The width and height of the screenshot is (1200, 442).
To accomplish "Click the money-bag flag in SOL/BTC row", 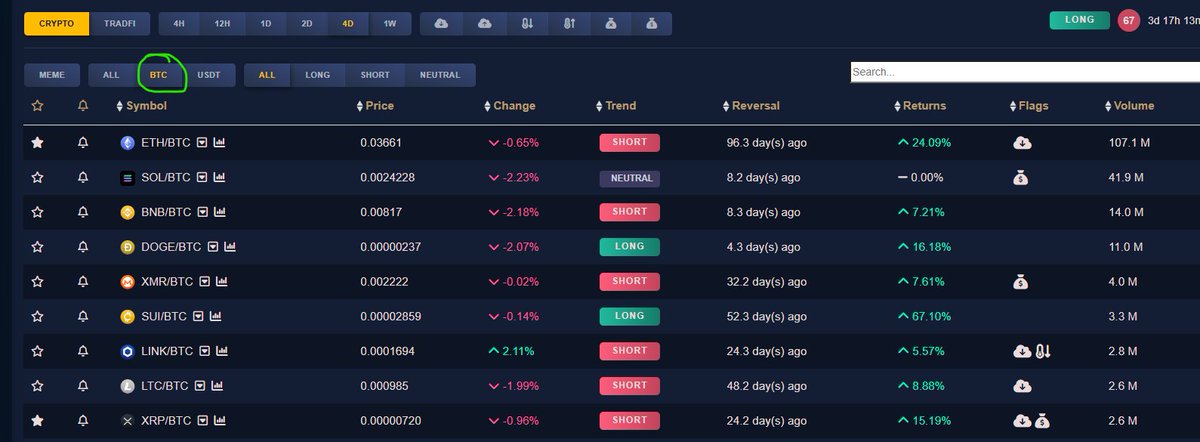I will click(x=1021, y=178).
